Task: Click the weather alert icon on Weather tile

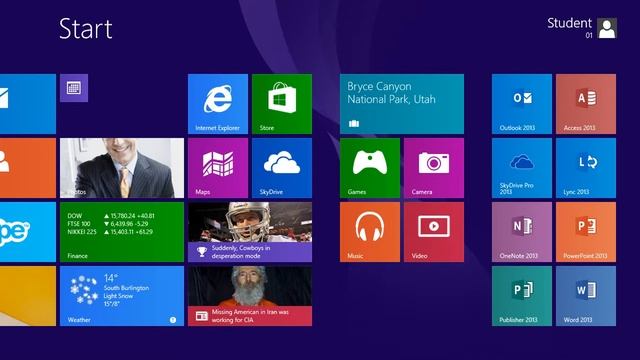Action: click(173, 320)
